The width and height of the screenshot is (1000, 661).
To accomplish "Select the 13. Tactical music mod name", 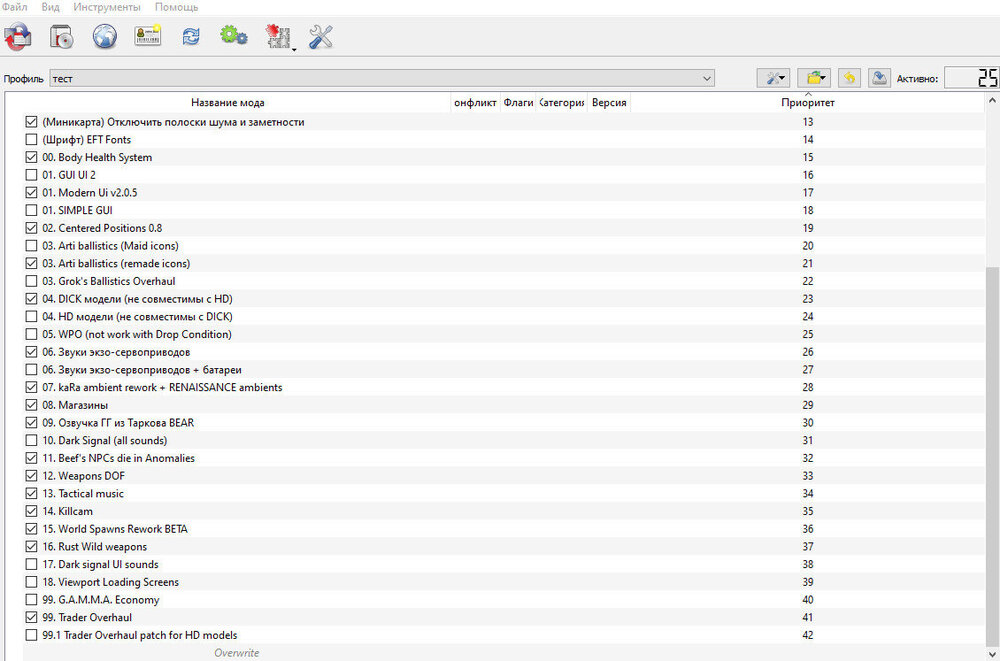I will click(83, 494).
